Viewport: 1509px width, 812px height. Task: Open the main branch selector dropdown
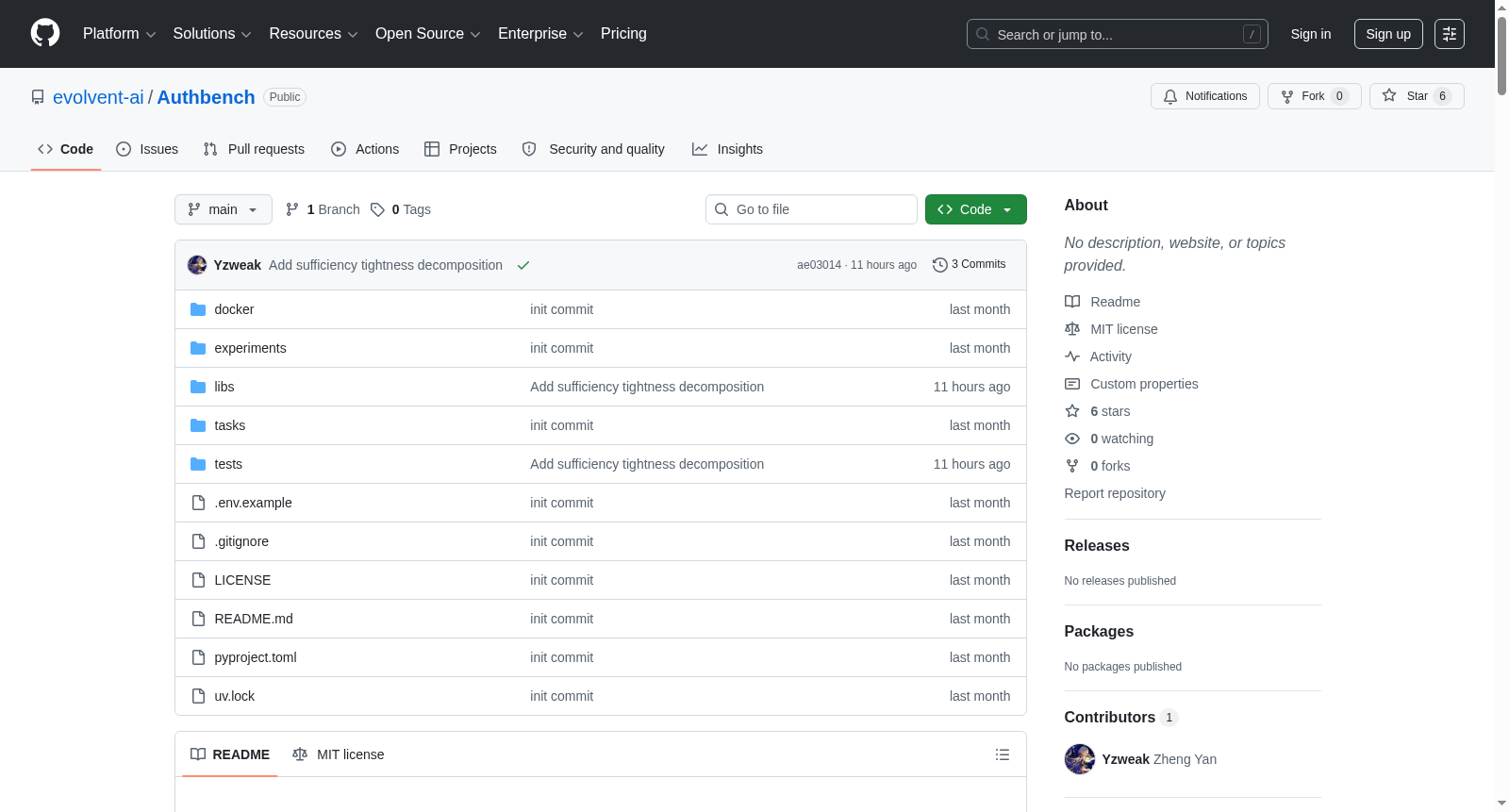pyautogui.click(x=224, y=209)
